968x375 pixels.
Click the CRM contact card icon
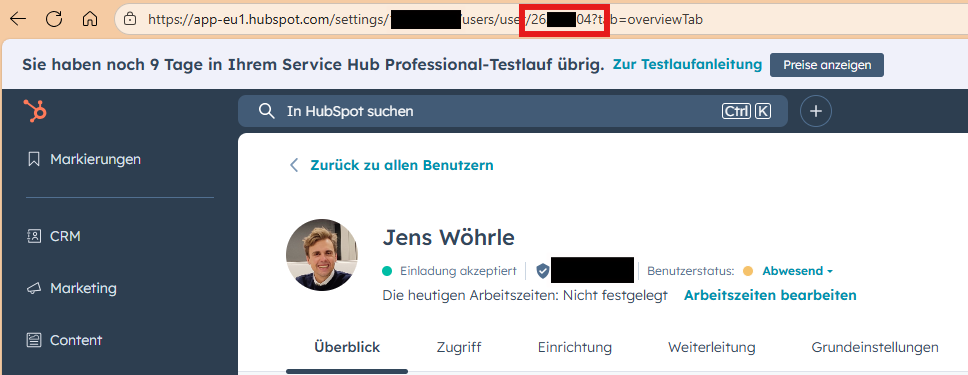[x=34, y=236]
